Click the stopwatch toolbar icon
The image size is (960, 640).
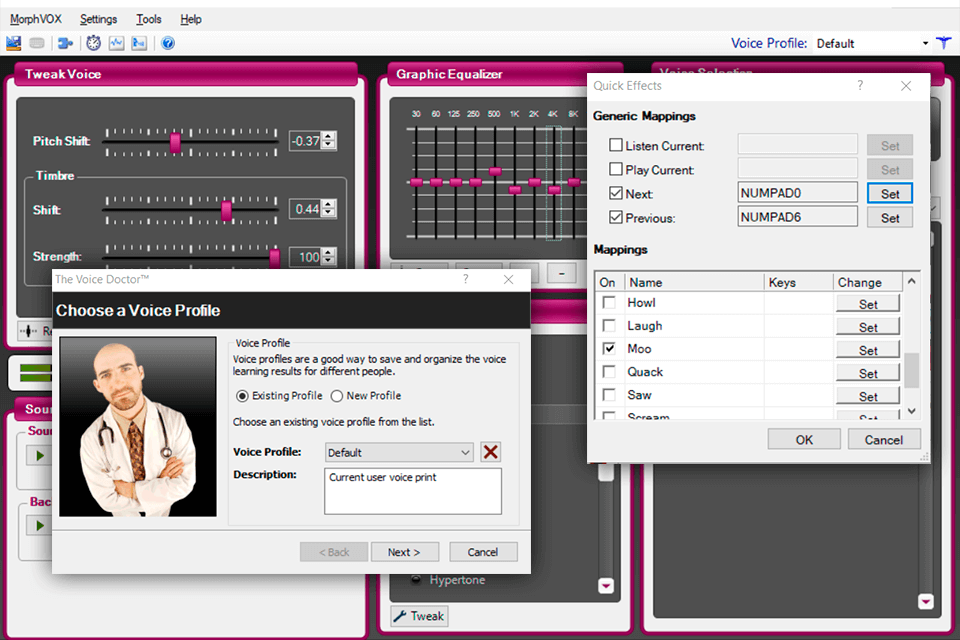(x=93, y=43)
